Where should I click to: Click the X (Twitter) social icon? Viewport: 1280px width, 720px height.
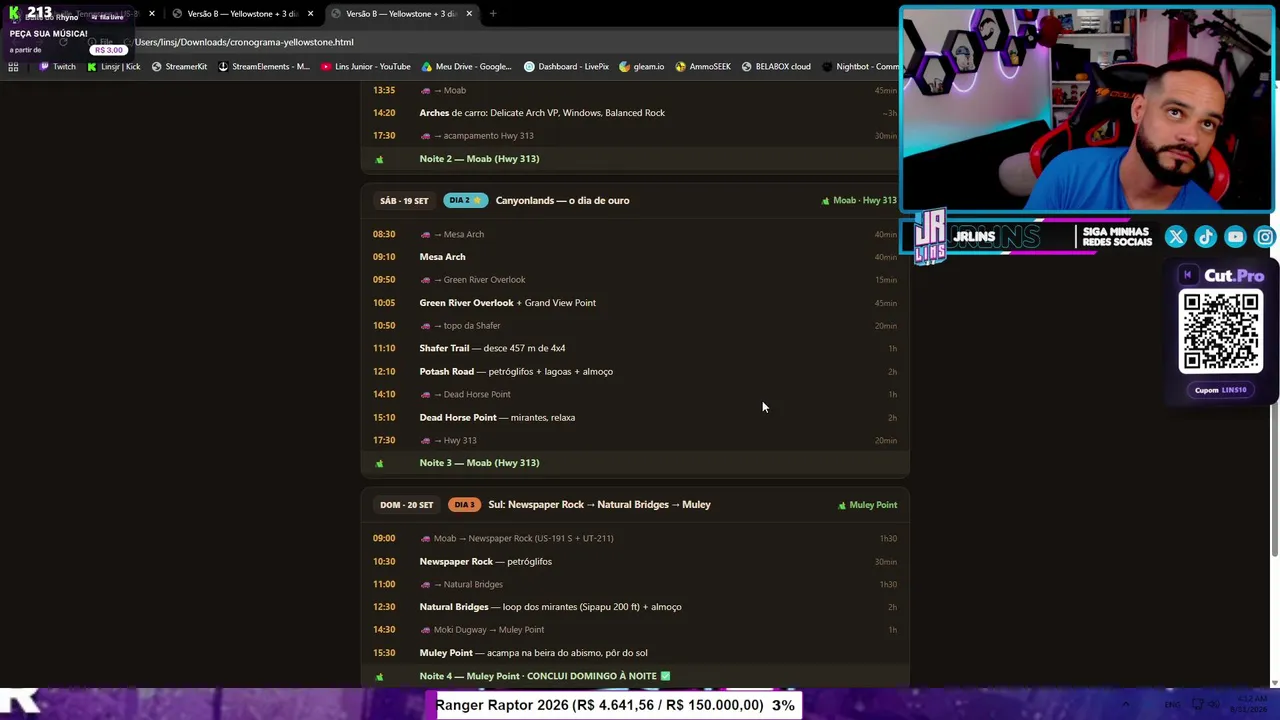click(x=1176, y=237)
